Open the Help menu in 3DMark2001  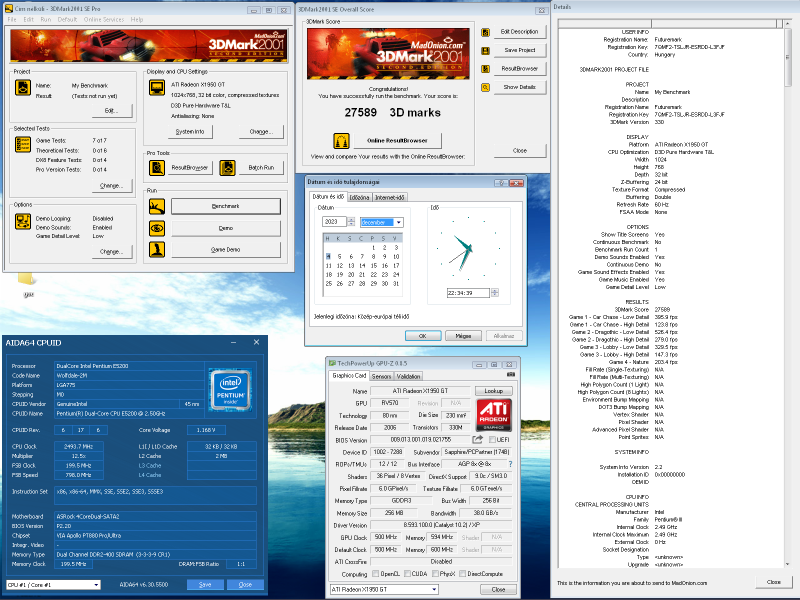137,19
